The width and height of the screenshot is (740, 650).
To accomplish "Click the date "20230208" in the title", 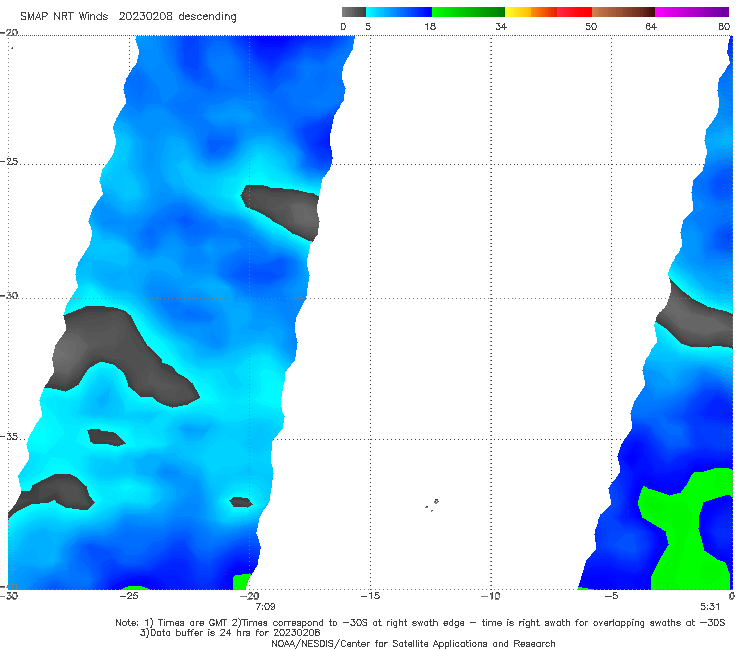I will coord(145,17).
